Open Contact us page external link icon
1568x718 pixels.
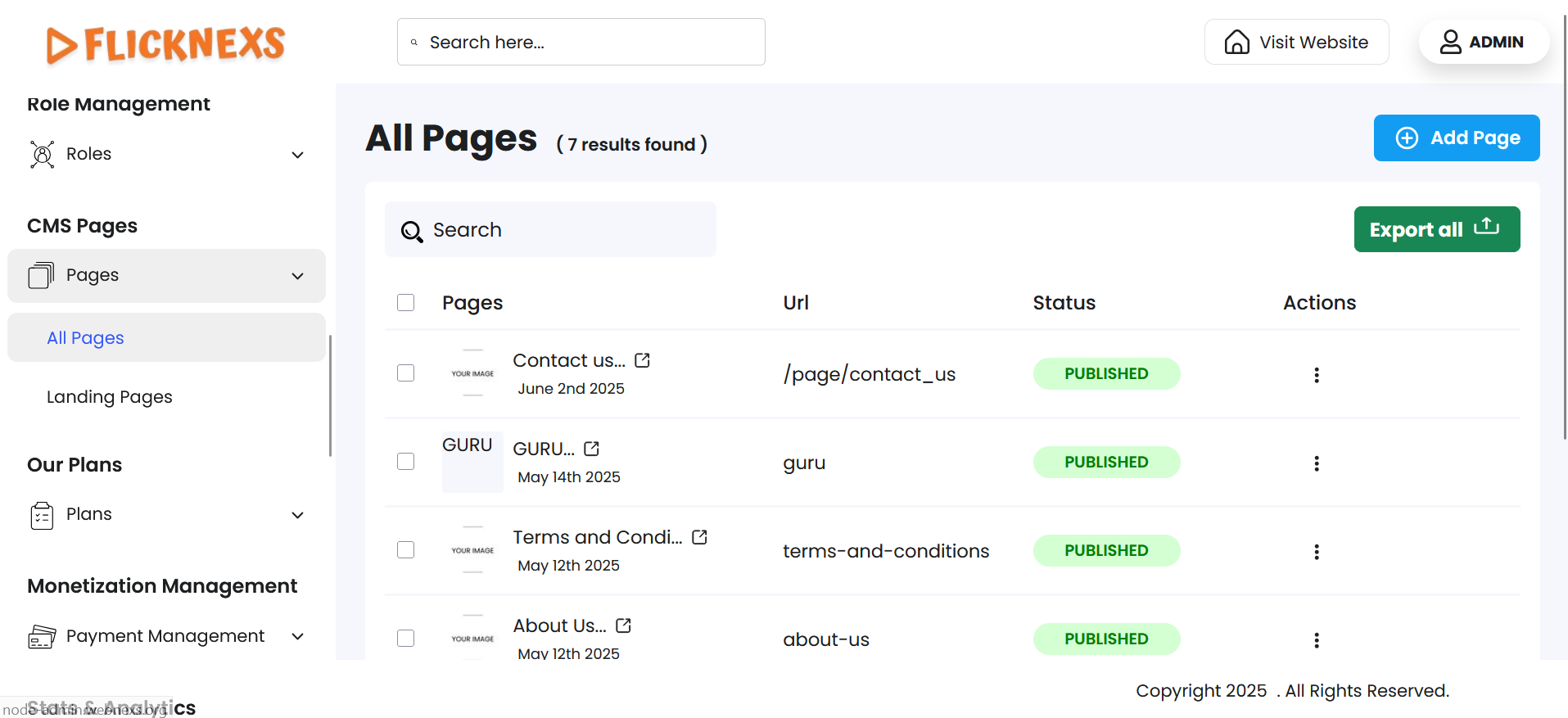[x=642, y=360]
